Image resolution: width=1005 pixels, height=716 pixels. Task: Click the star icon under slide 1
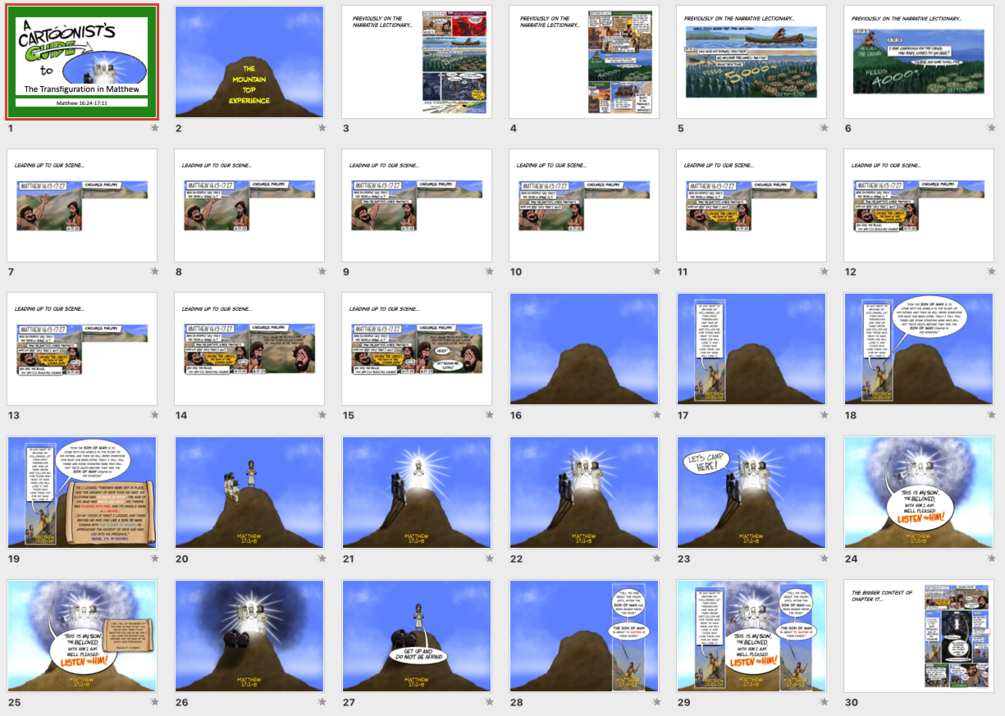[x=154, y=128]
